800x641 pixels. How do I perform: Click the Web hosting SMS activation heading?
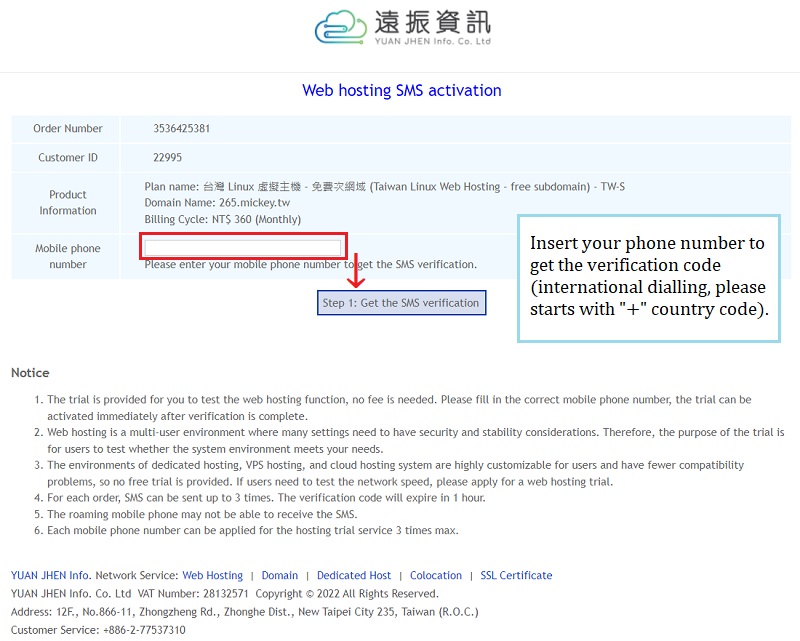point(402,90)
